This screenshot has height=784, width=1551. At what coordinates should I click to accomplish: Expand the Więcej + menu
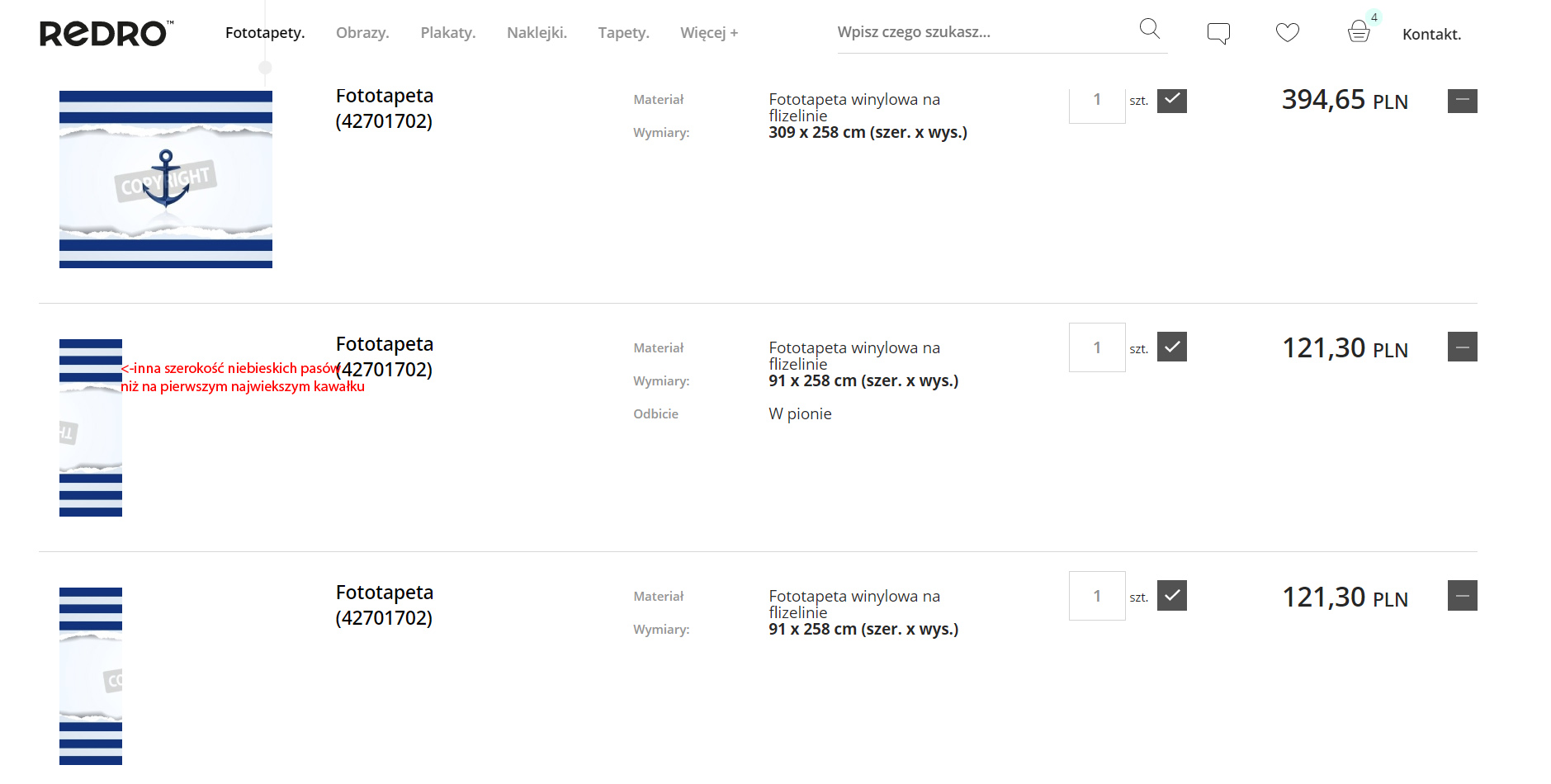pos(708,33)
